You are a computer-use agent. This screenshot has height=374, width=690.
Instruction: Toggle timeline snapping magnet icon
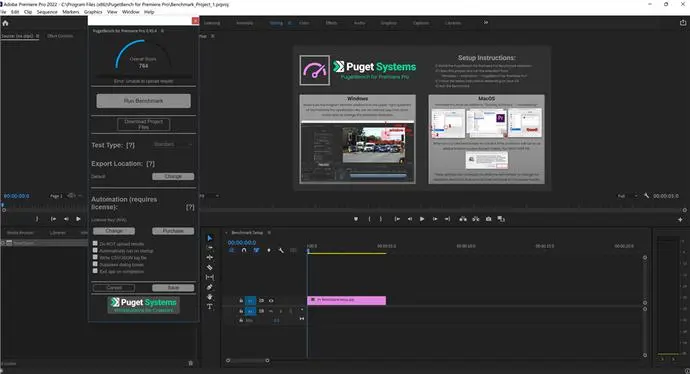click(x=244, y=250)
